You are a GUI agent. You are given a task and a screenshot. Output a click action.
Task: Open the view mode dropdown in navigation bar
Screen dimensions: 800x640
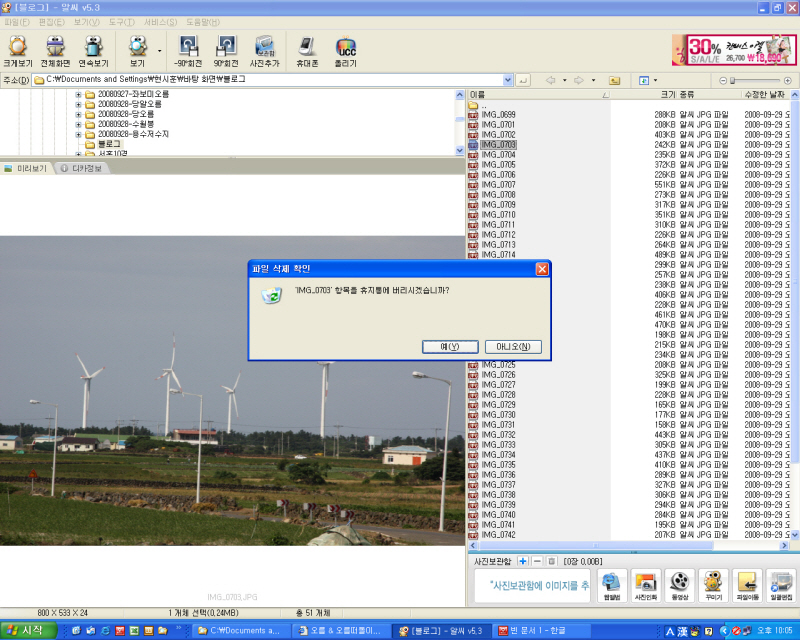655,80
